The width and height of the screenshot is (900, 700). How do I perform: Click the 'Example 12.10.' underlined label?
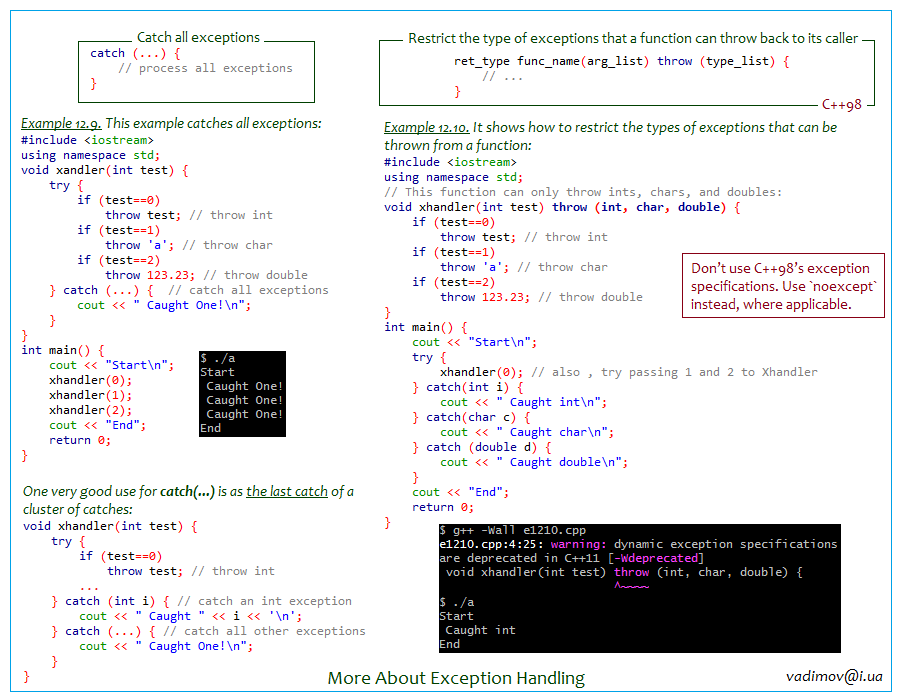tap(426, 127)
